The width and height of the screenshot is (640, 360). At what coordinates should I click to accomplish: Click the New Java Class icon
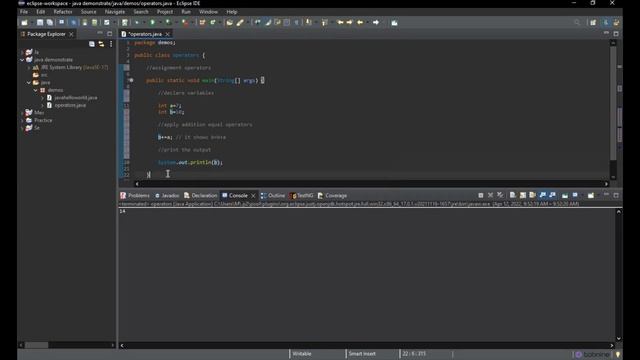point(213,23)
